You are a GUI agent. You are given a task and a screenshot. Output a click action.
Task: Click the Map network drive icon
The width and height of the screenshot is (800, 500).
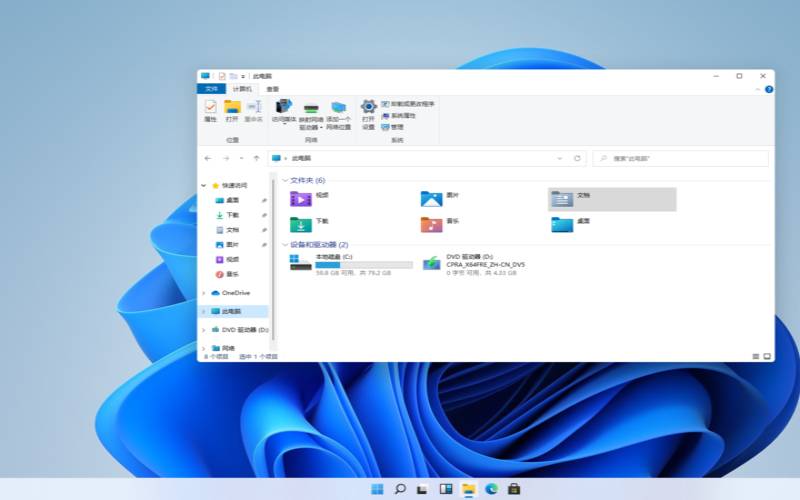coord(311,115)
